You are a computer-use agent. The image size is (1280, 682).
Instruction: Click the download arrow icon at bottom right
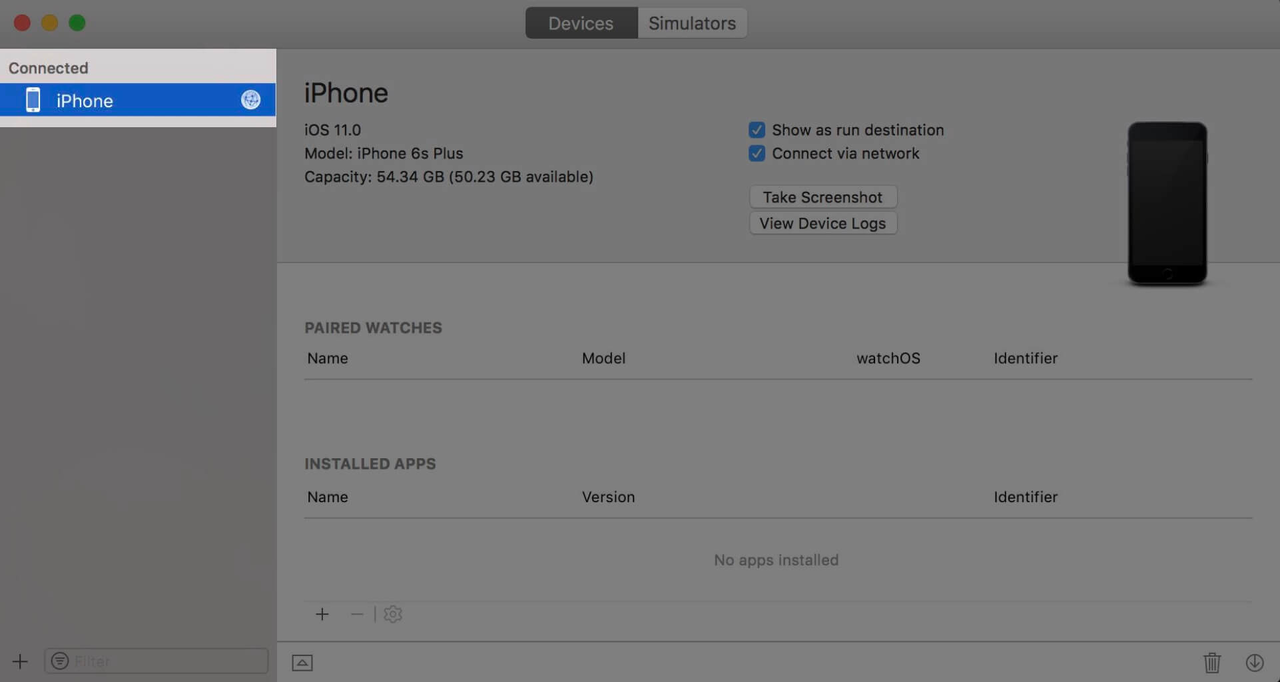pos(1255,662)
